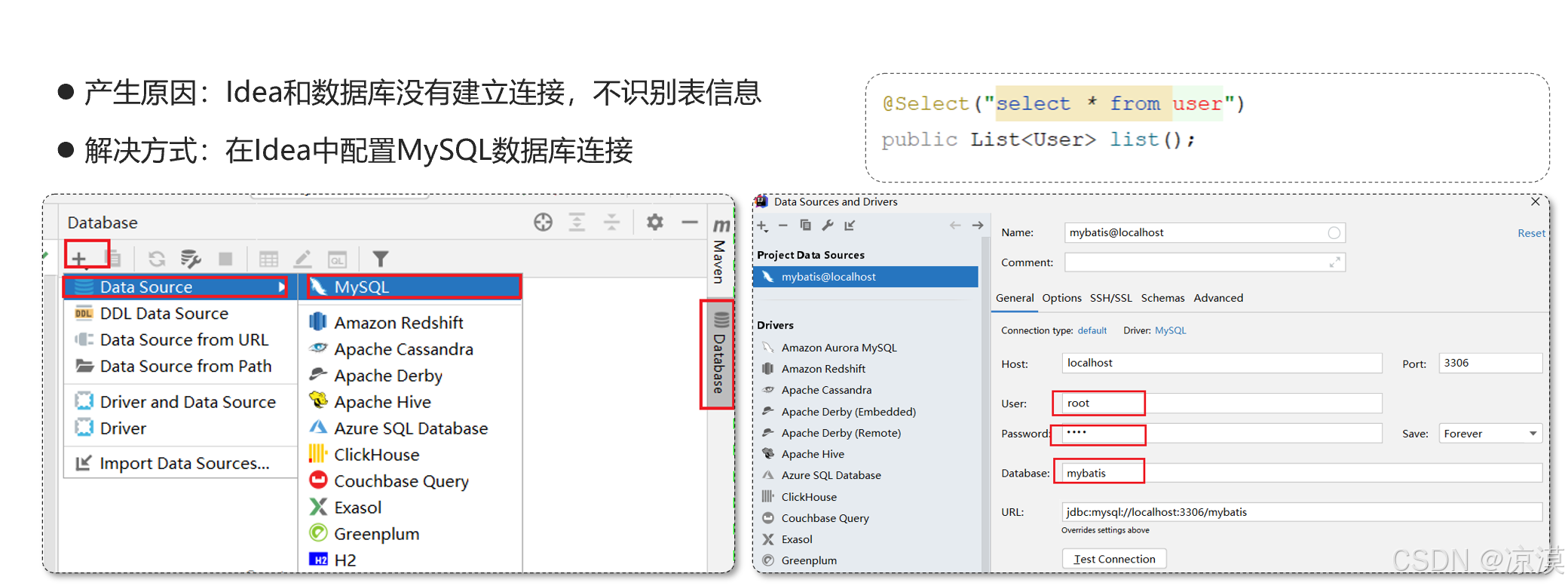Click the Test Connection button

click(x=1114, y=559)
